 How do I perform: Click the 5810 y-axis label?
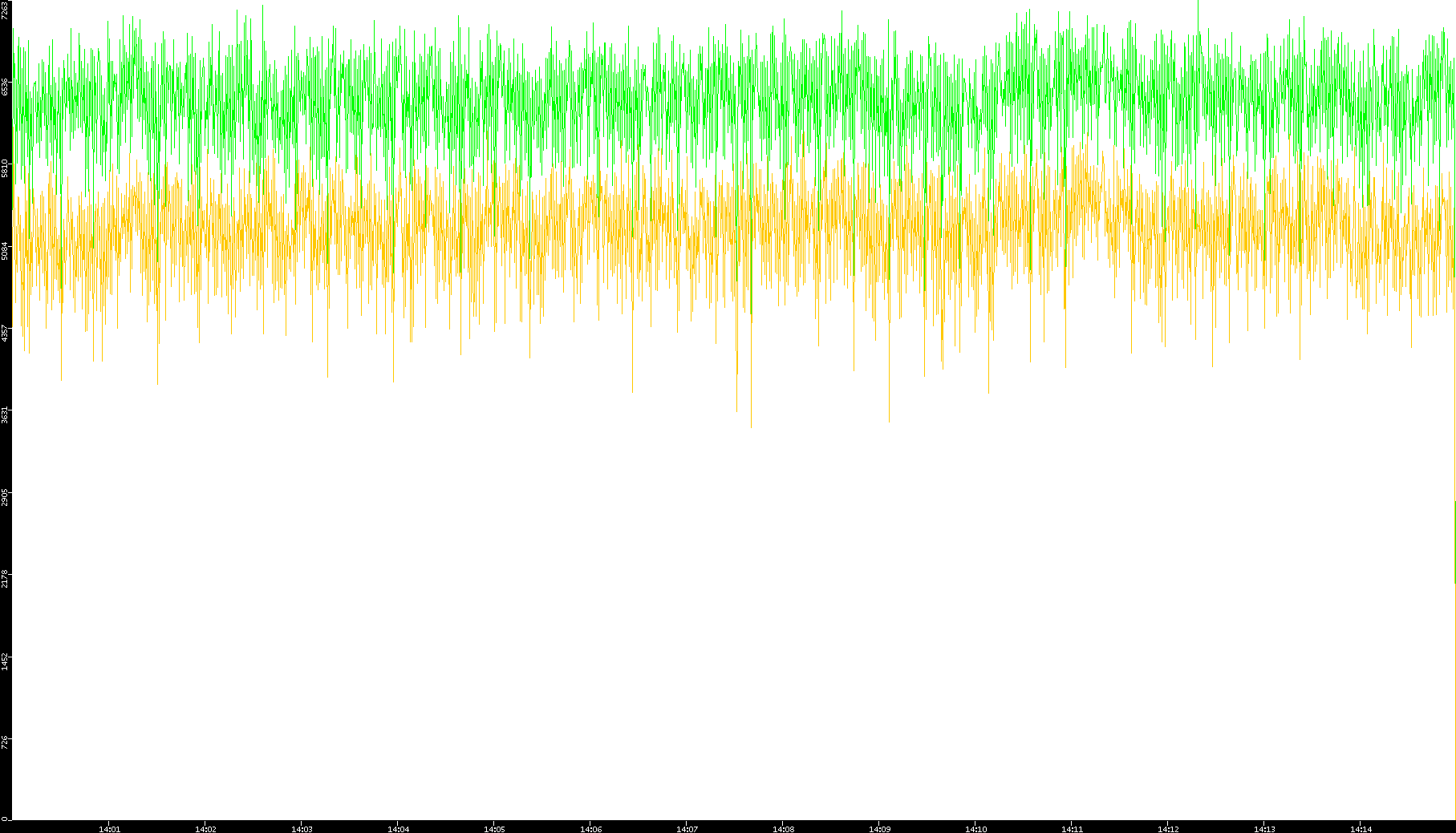[6, 168]
